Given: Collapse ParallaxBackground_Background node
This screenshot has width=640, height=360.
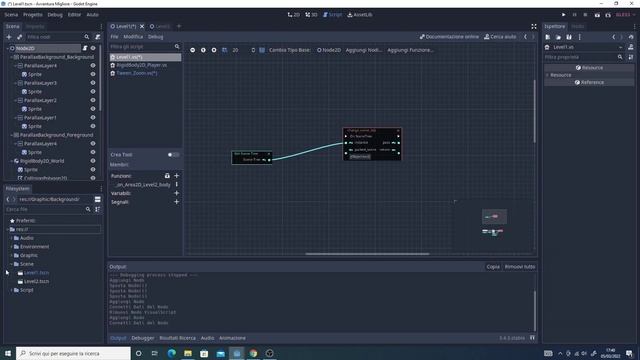Looking at the screenshot, I should pyautogui.click(x=11, y=57).
